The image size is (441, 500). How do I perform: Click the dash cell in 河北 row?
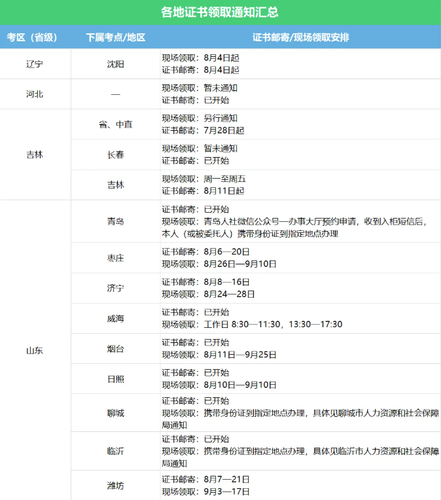pyautogui.click(x=115, y=94)
